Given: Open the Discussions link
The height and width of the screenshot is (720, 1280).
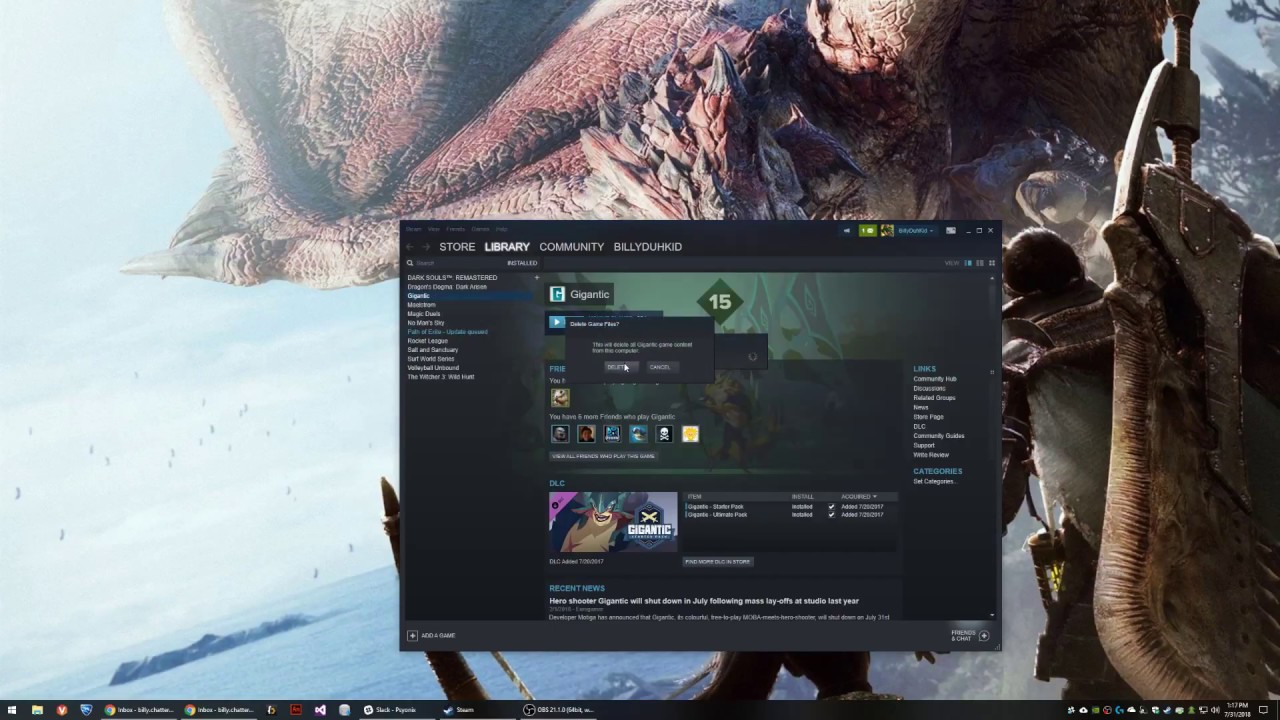Looking at the screenshot, I should 929,388.
